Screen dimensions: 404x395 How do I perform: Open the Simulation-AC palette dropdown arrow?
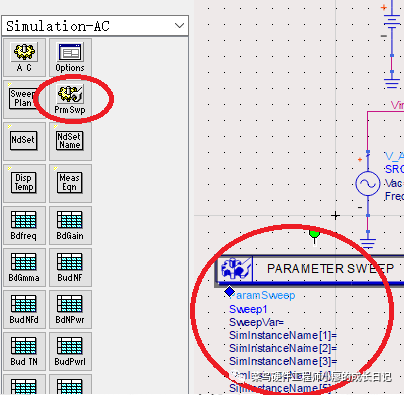179,26
